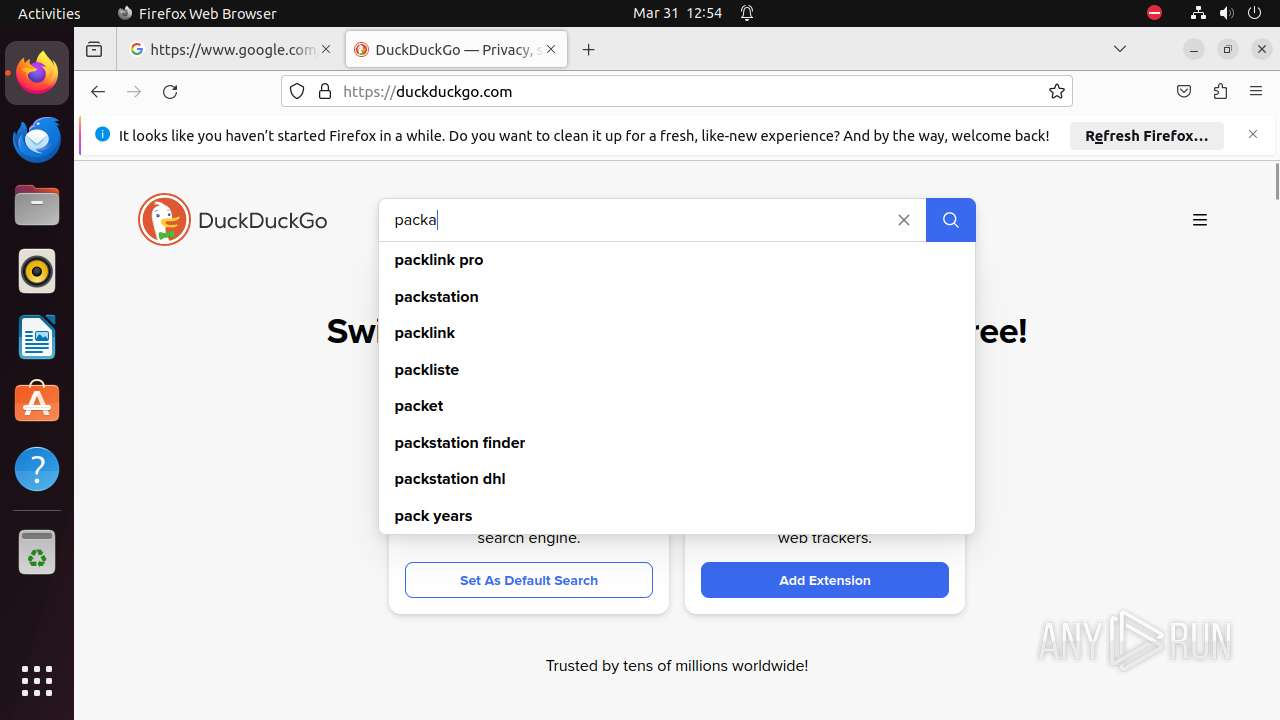Click the notification bell in the top bar
The width and height of the screenshot is (1280, 720).
(747, 13)
